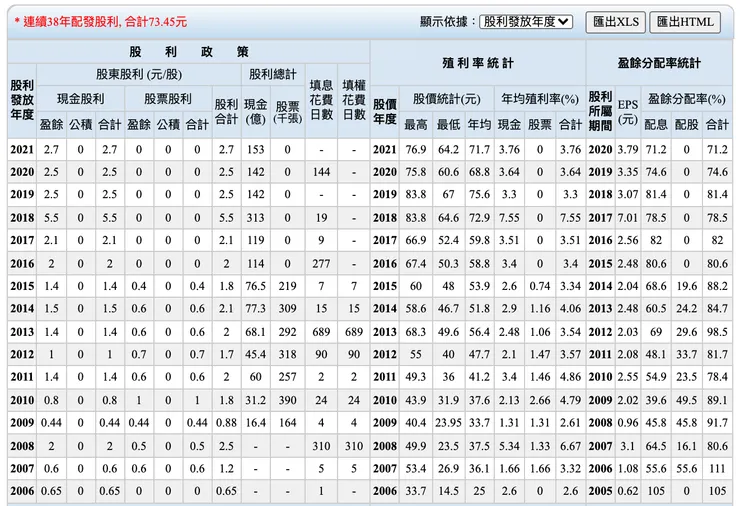Image resolution: width=740 pixels, height=506 pixels.
Task: Click the 2014 cash total value 77.3
Action: coord(255,309)
